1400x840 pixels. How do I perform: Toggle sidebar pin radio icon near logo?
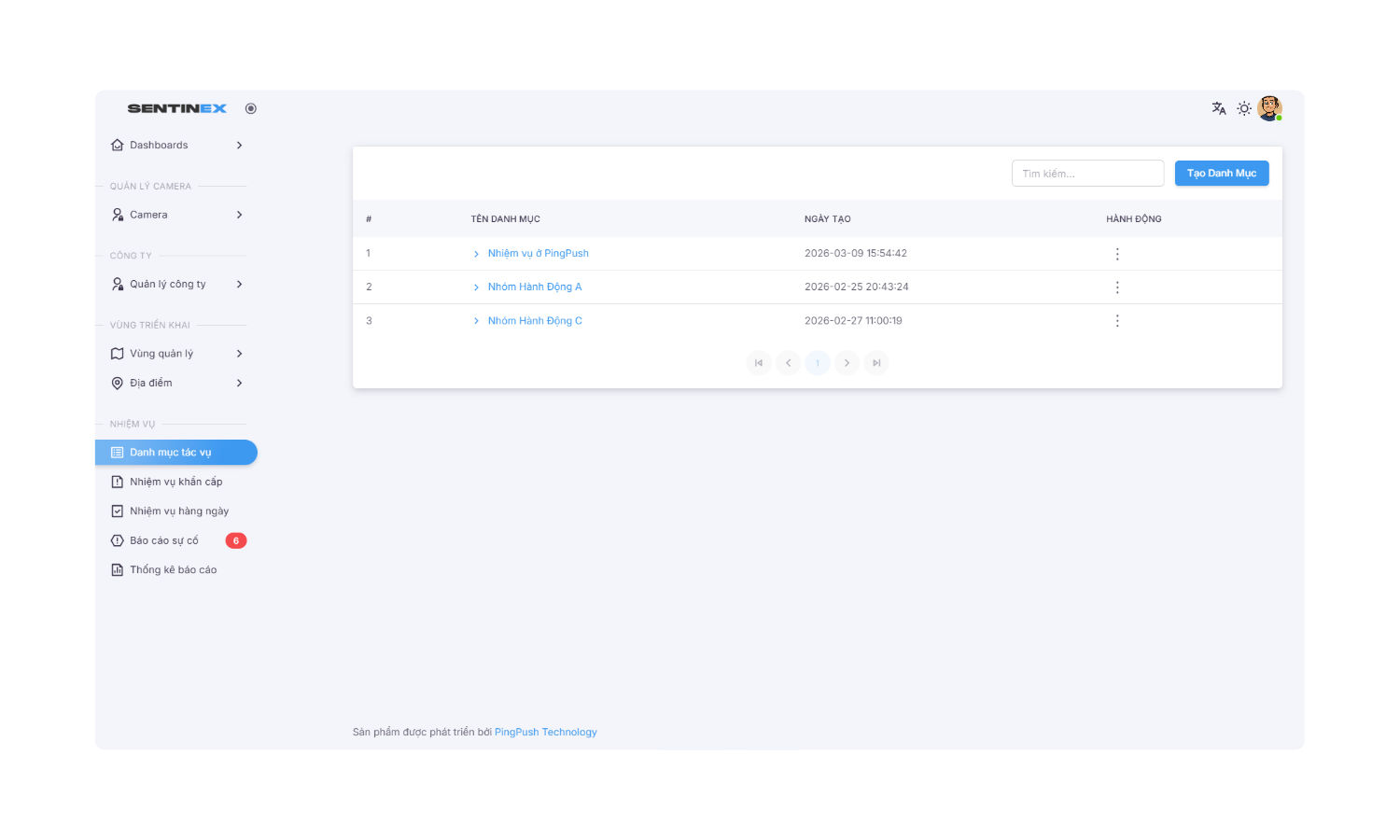[251, 108]
